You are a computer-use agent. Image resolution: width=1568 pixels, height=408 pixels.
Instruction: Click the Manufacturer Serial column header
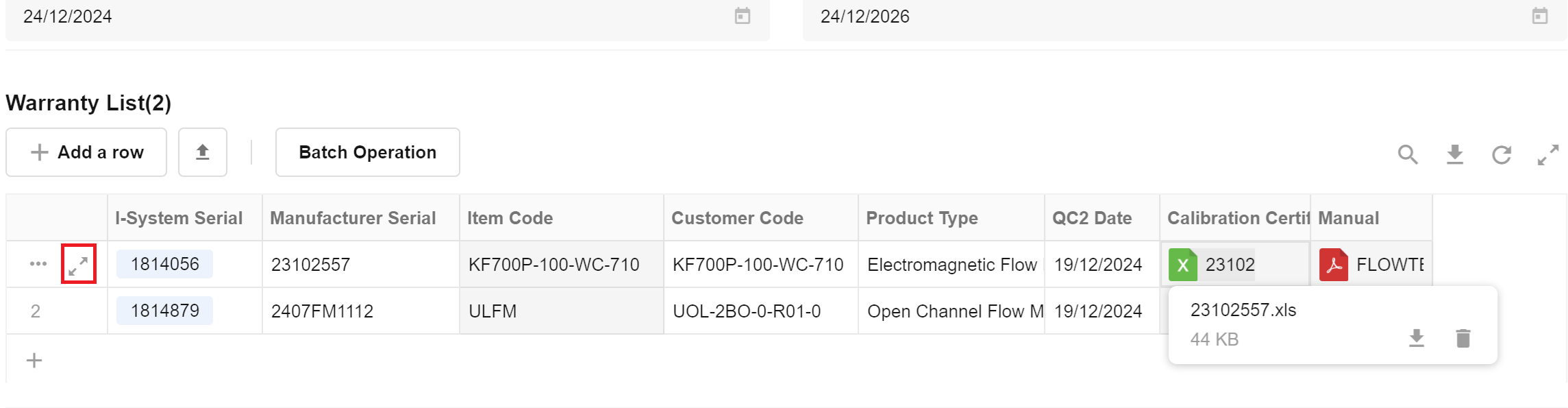(353, 218)
